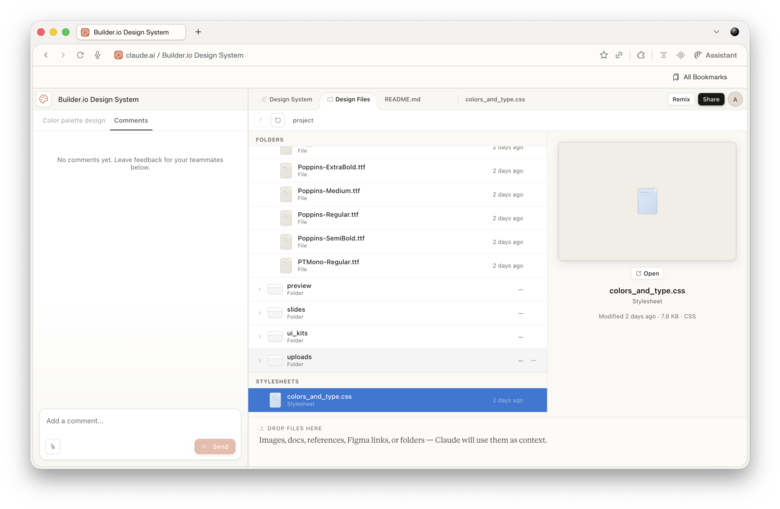Open the Assistant panel
780x509 pixels.
click(715, 55)
